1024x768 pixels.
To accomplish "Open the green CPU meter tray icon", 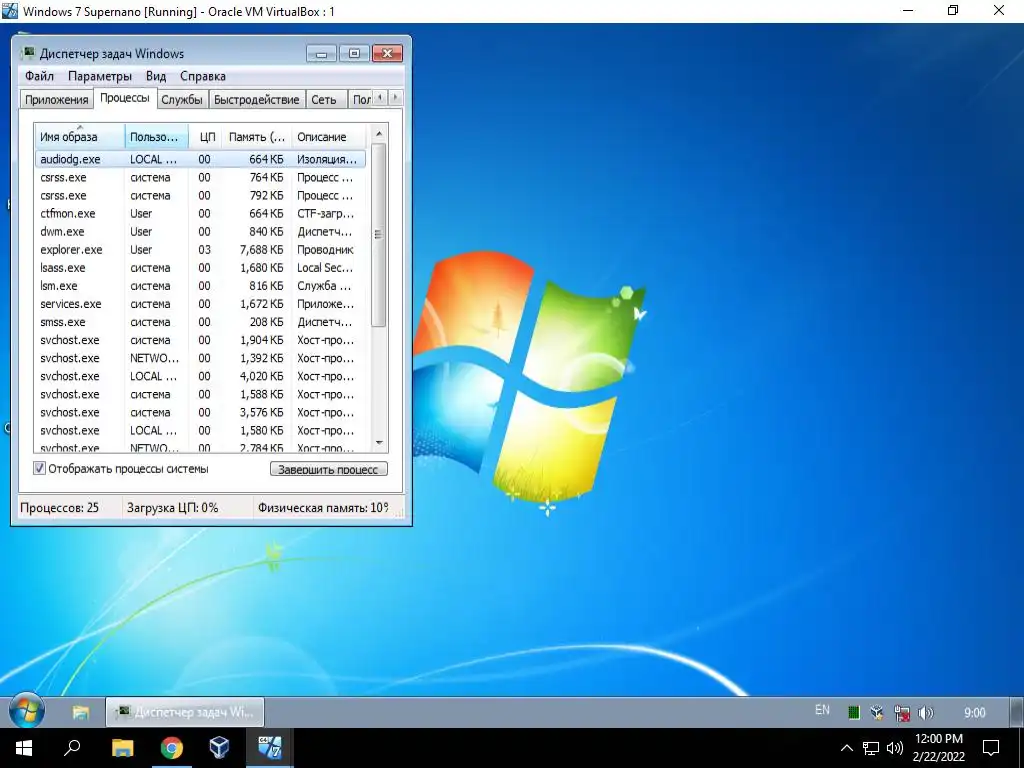I will (x=853, y=712).
